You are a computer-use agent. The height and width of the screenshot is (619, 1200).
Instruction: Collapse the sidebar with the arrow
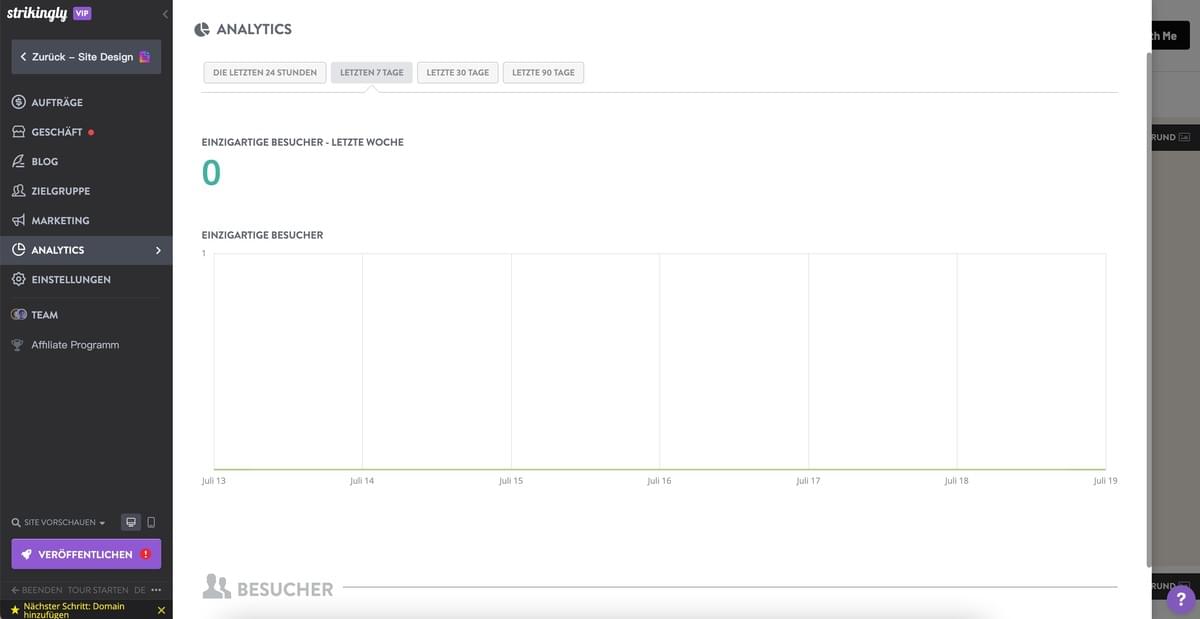coord(165,14)
